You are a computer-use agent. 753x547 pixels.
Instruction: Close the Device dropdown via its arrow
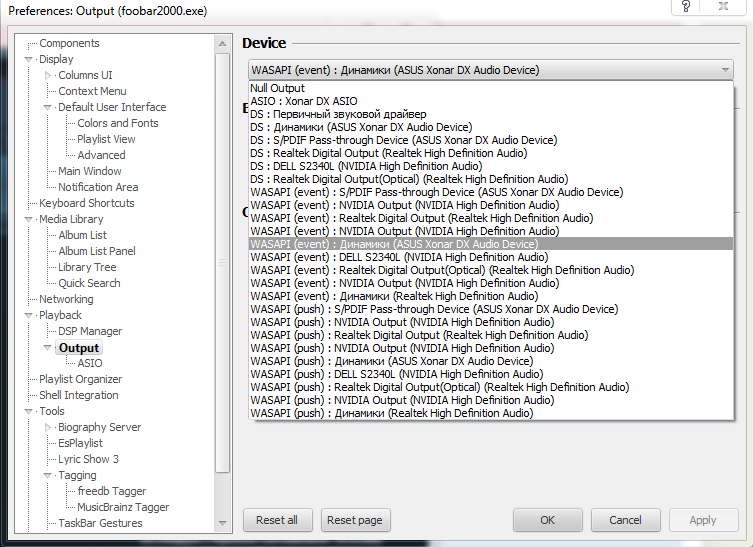tap(724, 70)
